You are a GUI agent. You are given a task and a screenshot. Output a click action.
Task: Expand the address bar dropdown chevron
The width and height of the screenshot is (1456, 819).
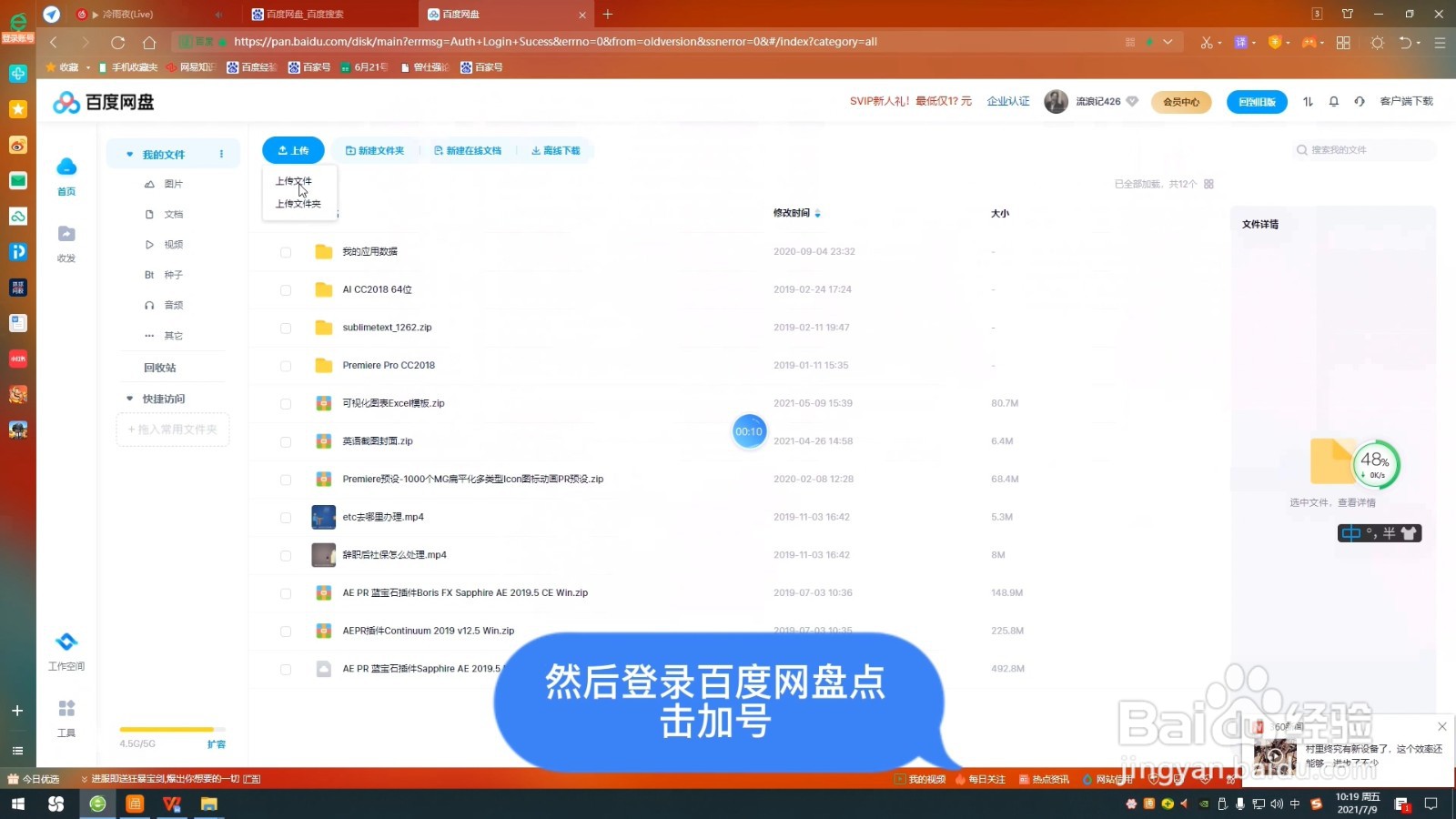1168,42
